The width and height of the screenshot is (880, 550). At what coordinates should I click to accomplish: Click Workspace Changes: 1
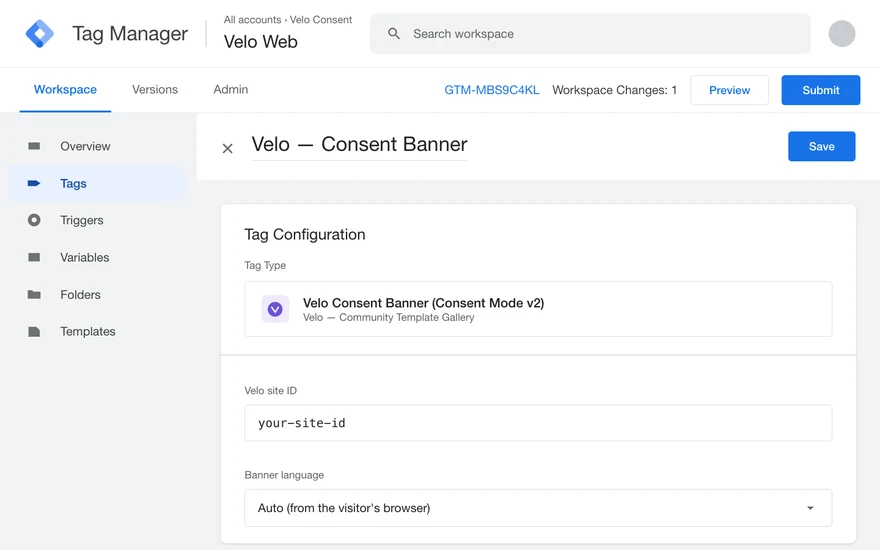[615, 90]
